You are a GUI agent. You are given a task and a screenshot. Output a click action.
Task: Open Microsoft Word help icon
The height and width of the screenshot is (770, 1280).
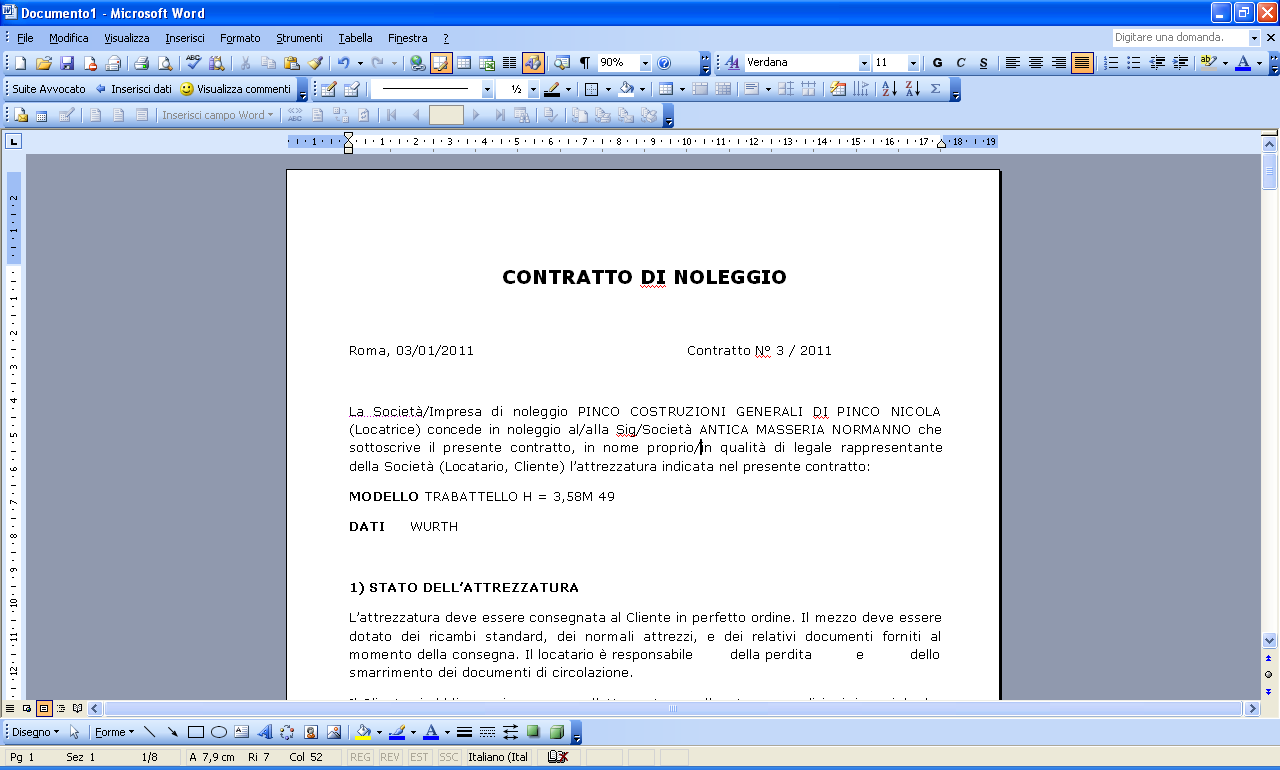664,63
